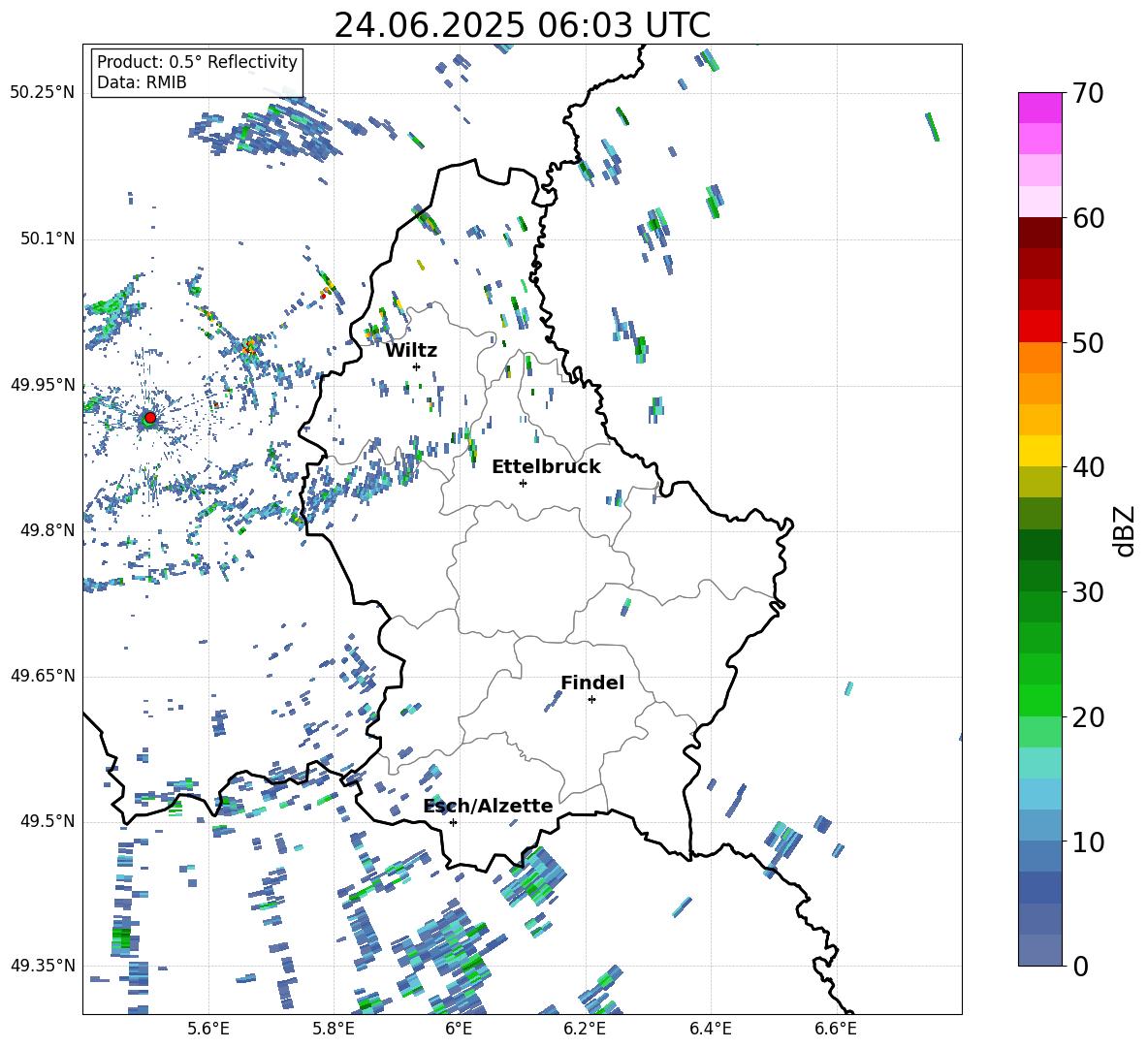Click the Esch/Alzette city label
Image resolution: width=1148 pixels, height=1048 pixels.
pyautogui.click(x=489, y=806)
